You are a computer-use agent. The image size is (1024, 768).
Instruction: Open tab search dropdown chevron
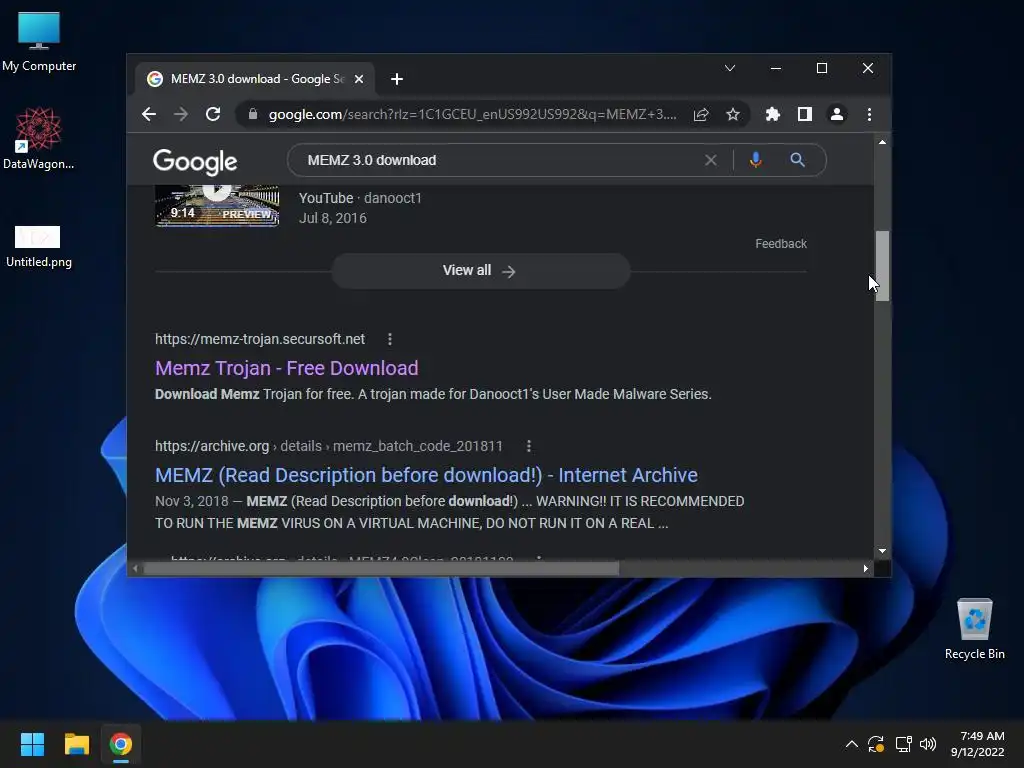click(730, 68)
